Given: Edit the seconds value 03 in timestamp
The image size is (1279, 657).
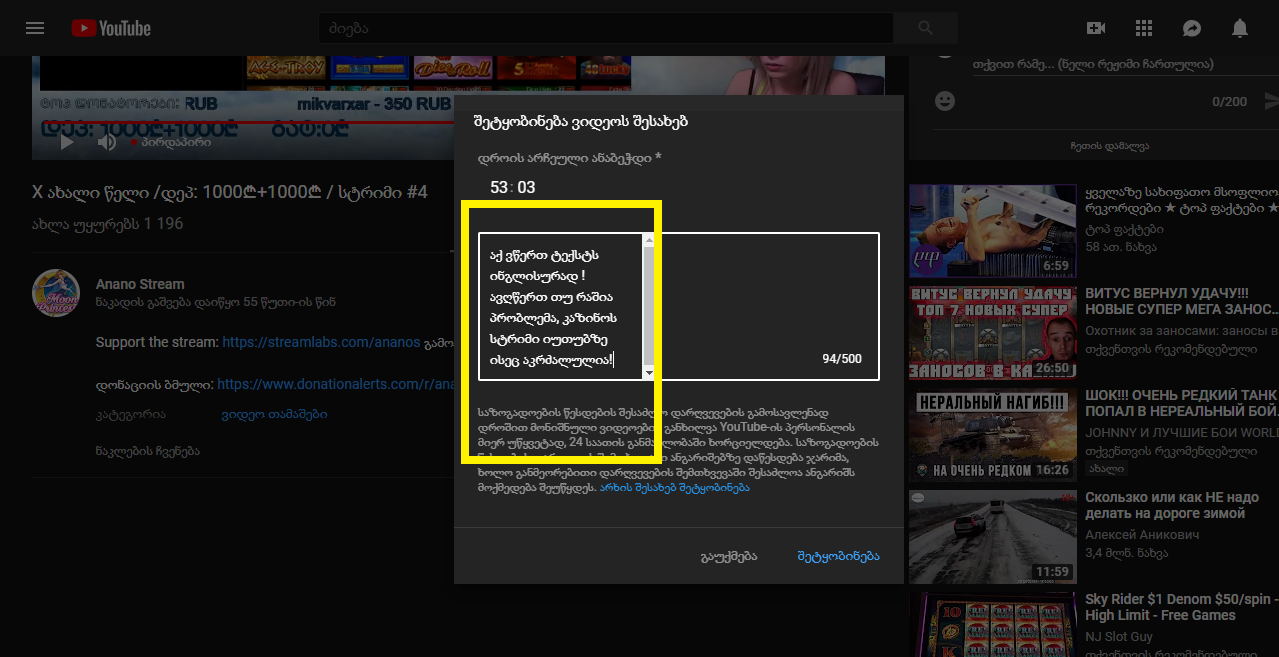Looking at the screenshot, I should pos(526,188).
